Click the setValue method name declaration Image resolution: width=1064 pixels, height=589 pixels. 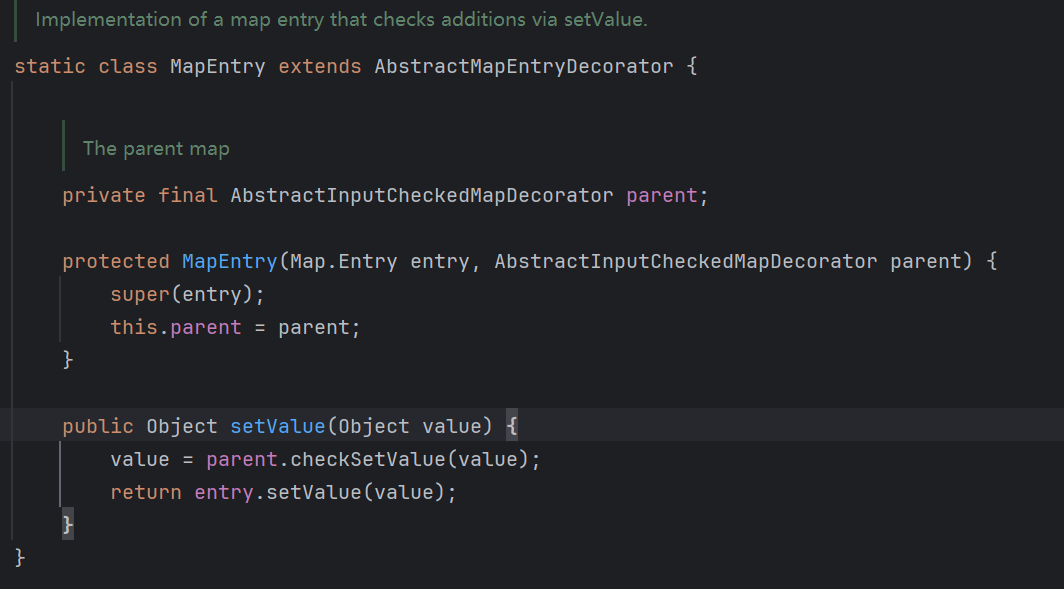[278, 426]
